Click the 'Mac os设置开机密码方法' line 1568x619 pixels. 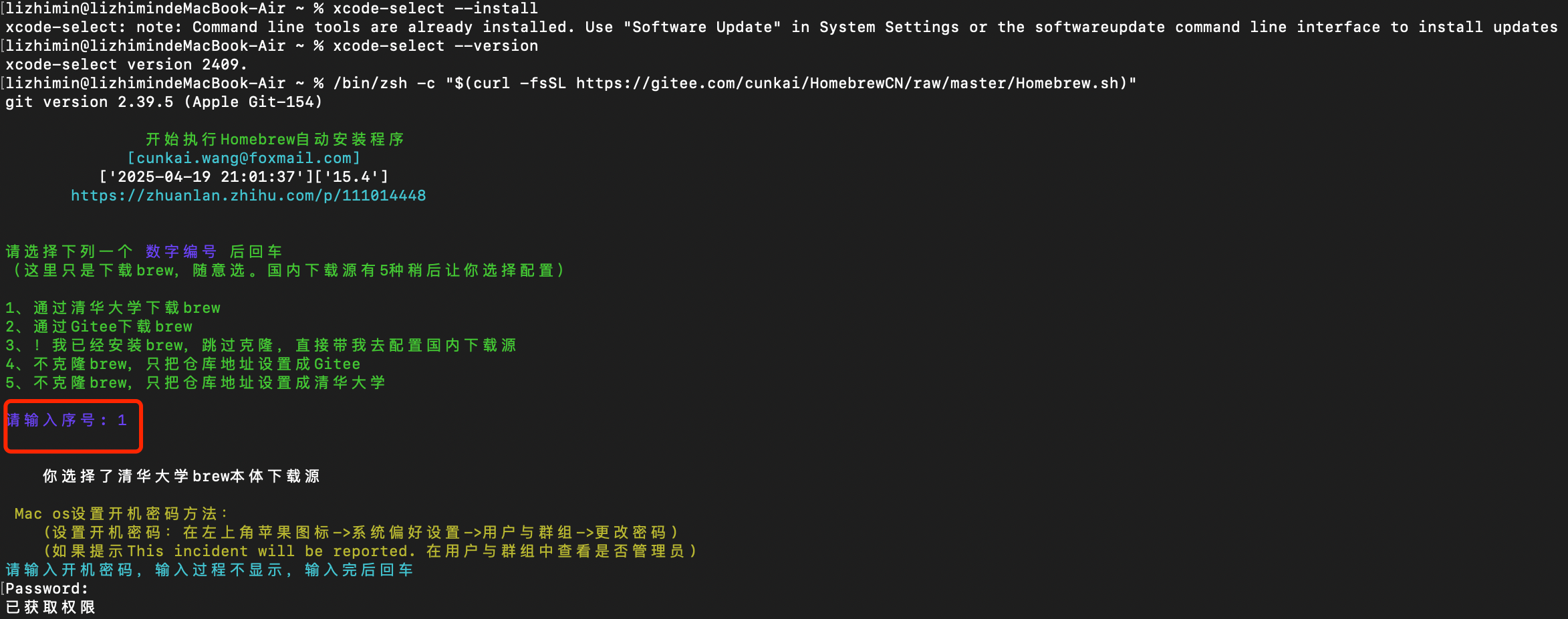click(x=121, y=514)
